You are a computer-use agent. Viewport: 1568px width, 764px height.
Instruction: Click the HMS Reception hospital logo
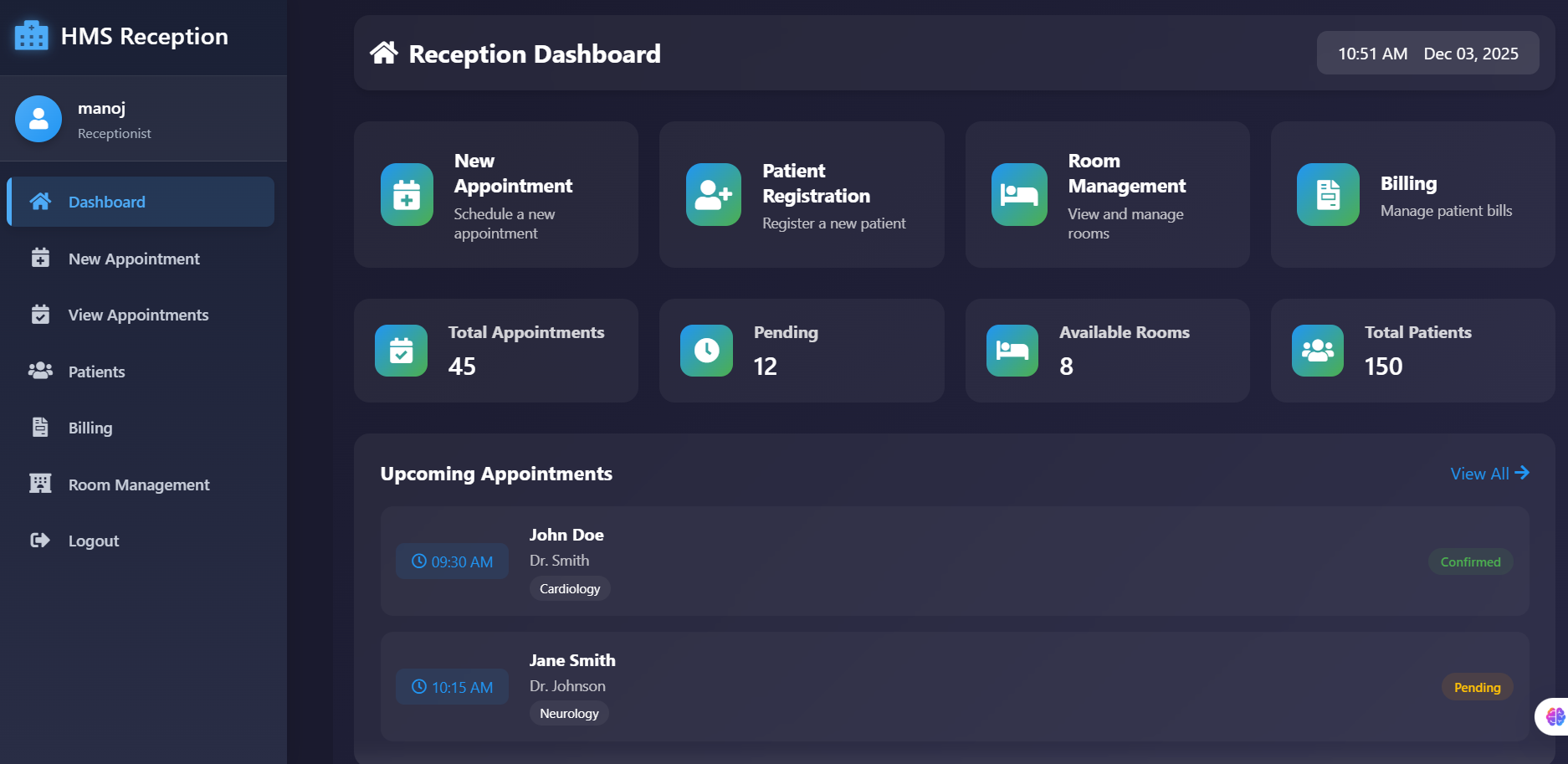31,36
